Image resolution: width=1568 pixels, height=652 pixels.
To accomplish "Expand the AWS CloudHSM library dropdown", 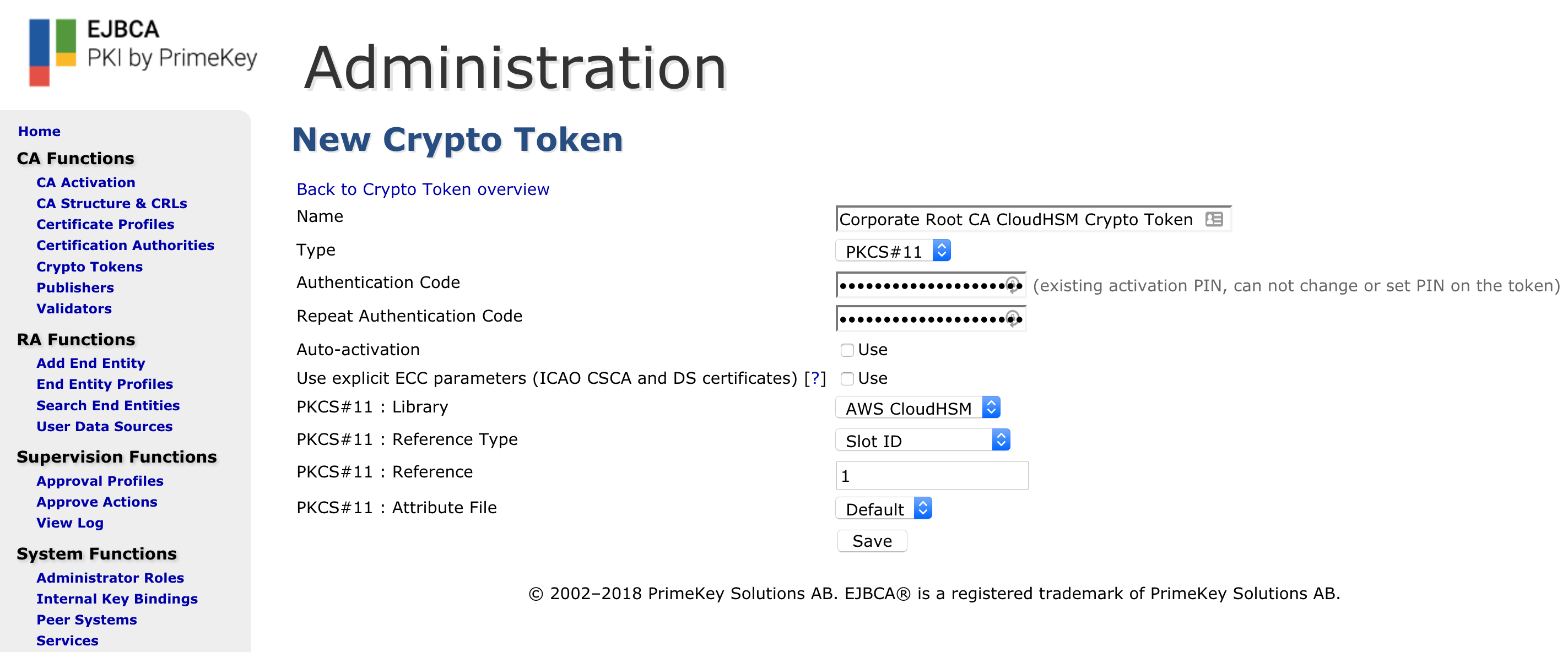I will tap(917, 408).
